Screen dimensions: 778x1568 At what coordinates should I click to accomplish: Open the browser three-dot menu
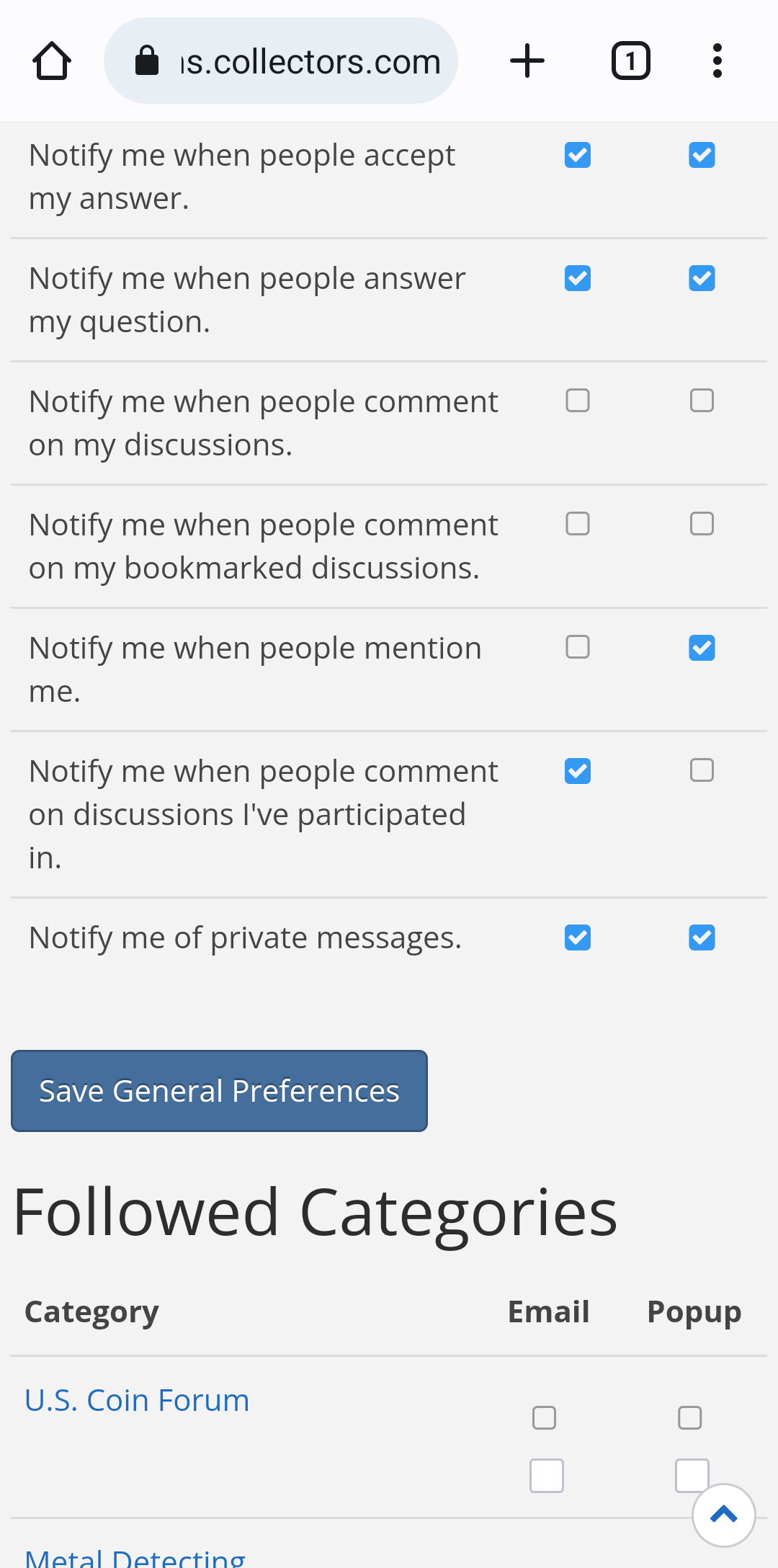click(717, 61)
